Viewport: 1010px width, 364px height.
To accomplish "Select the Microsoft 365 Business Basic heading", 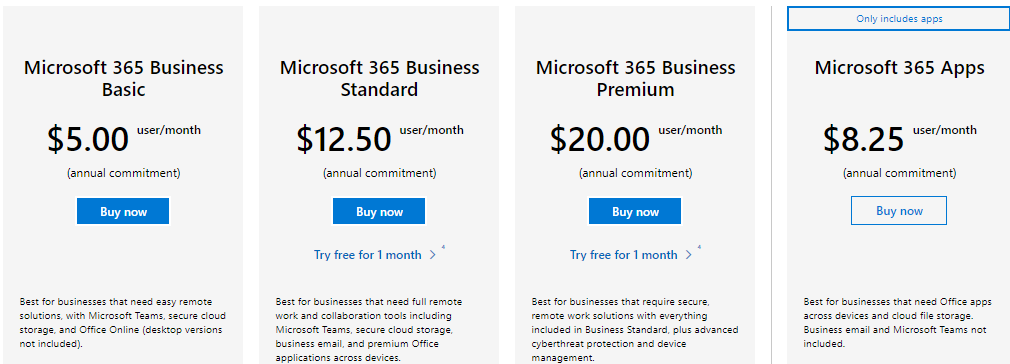I will click(x=124, y=78).
